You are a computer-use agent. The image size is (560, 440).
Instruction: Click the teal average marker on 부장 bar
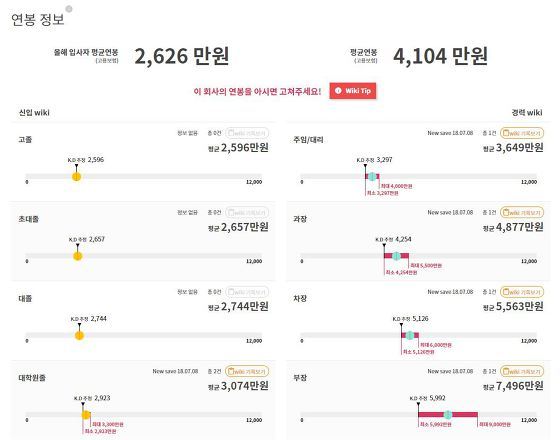pyautogui.click(x=448, y=415)
